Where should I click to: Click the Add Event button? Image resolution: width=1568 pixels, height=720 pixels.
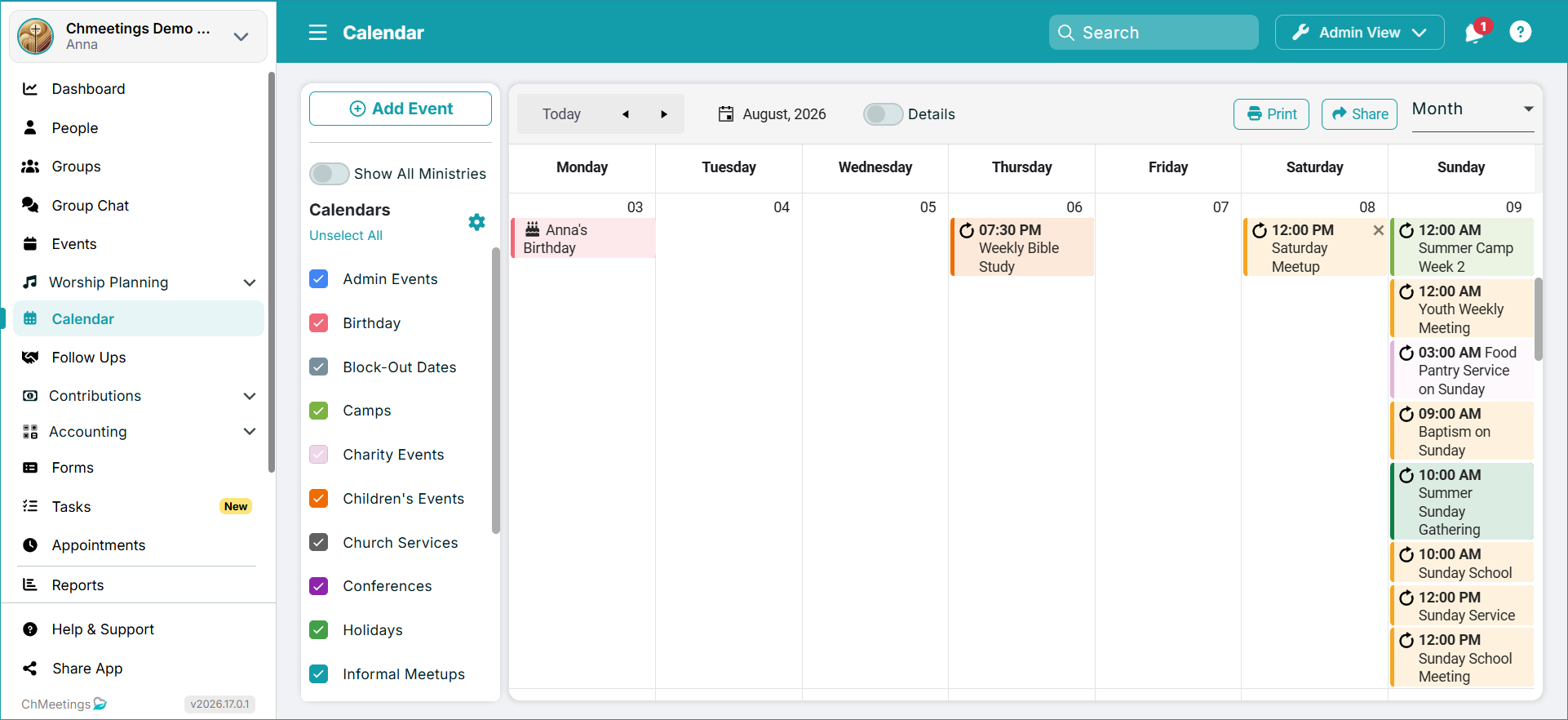[x=401, y=109]
